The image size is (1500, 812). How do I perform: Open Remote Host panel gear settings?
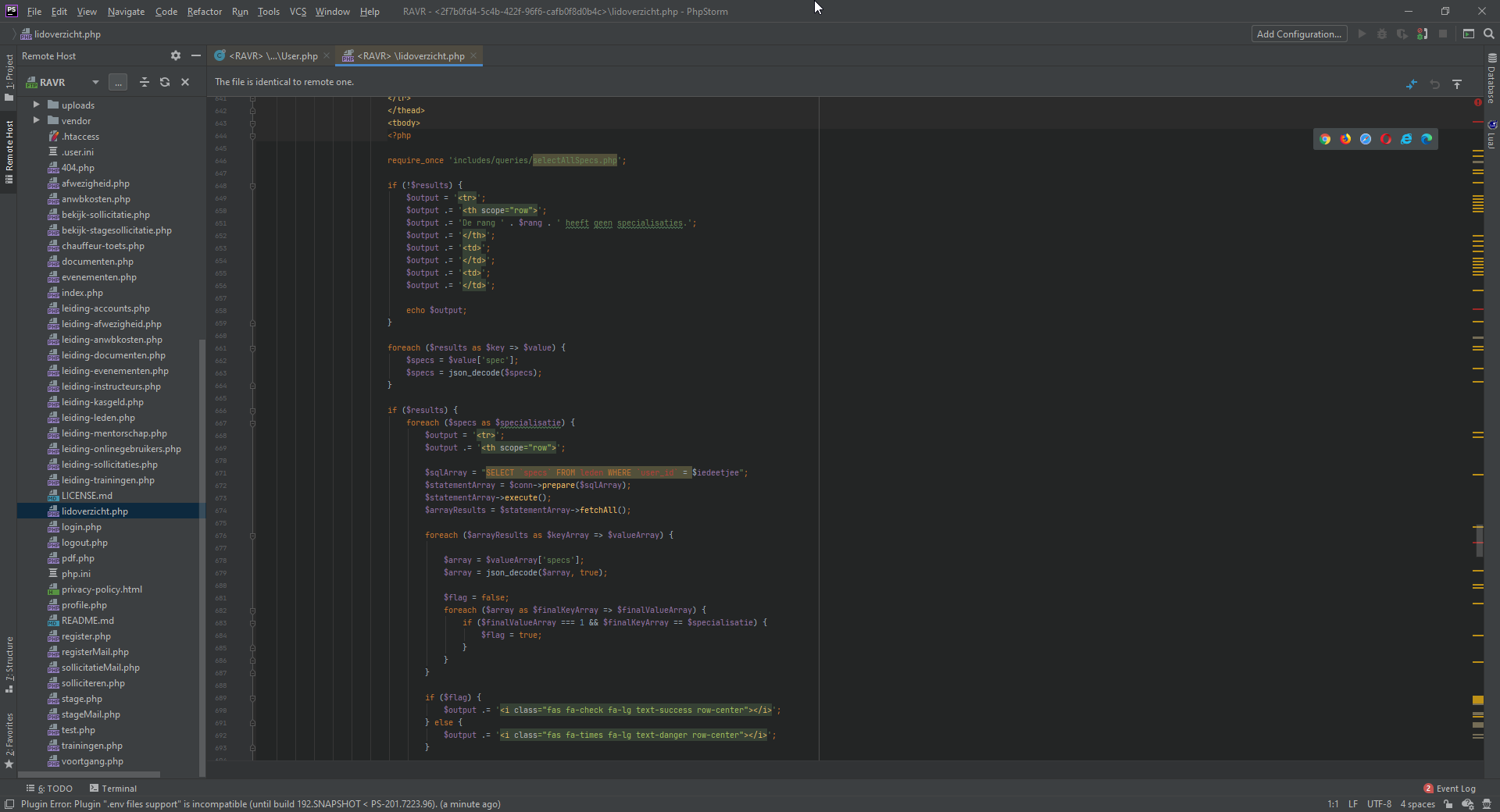pyautogui.click(x=176, y=55)
